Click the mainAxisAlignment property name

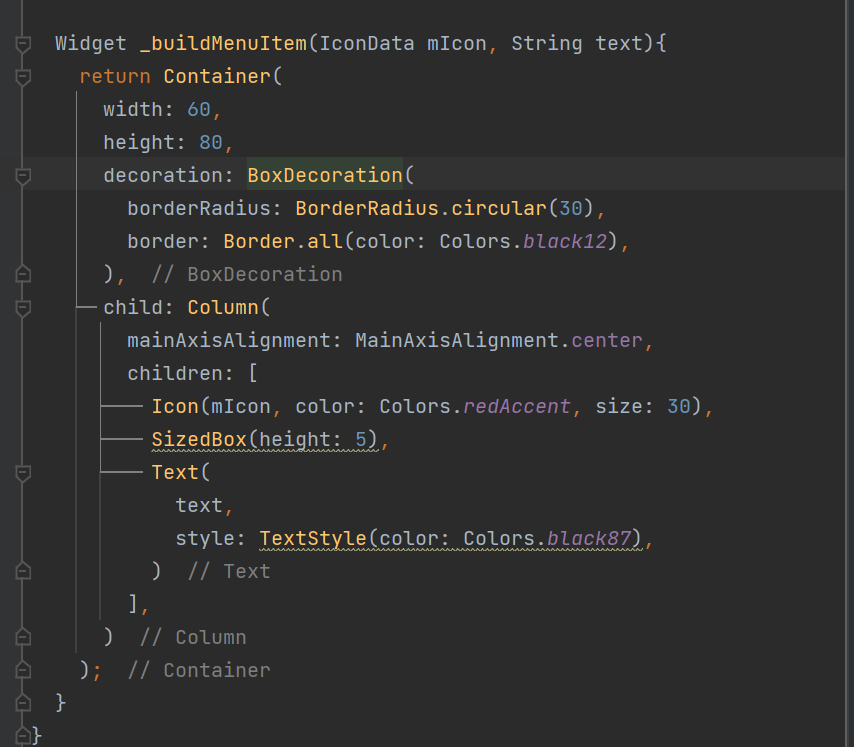[229, 340]
